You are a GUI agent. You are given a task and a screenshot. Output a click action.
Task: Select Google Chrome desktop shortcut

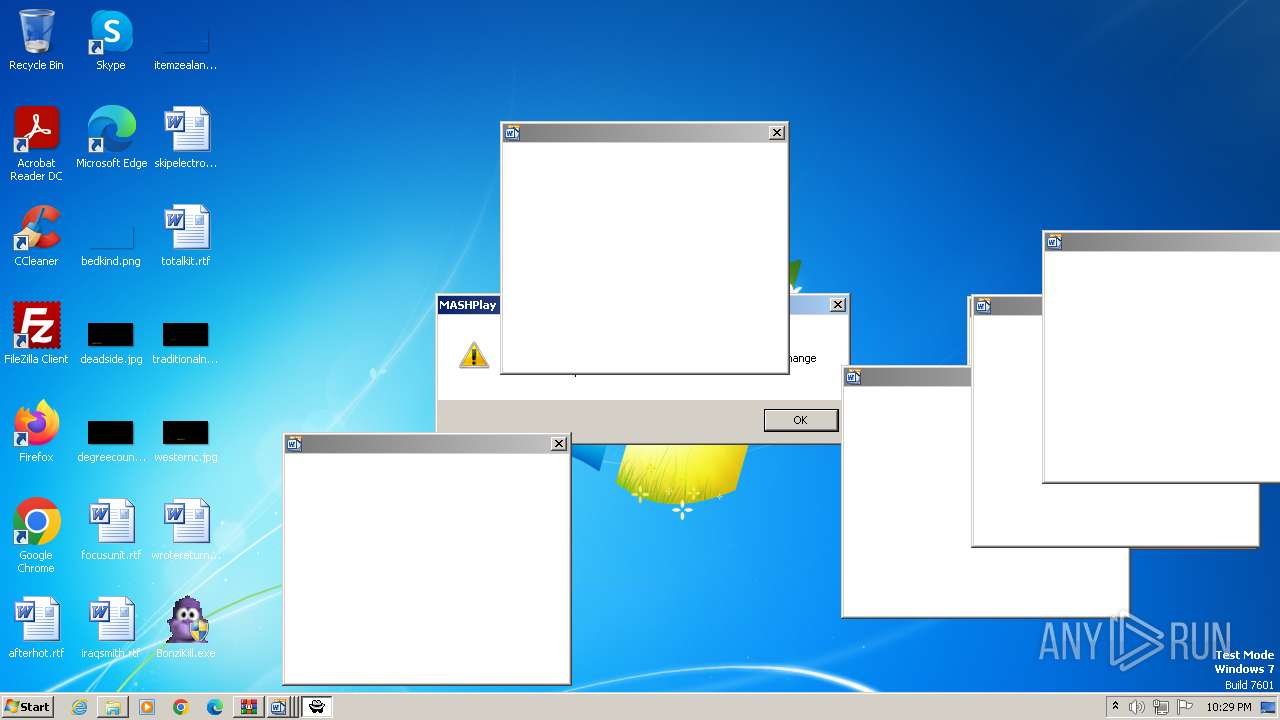click(x=36, y=535)
